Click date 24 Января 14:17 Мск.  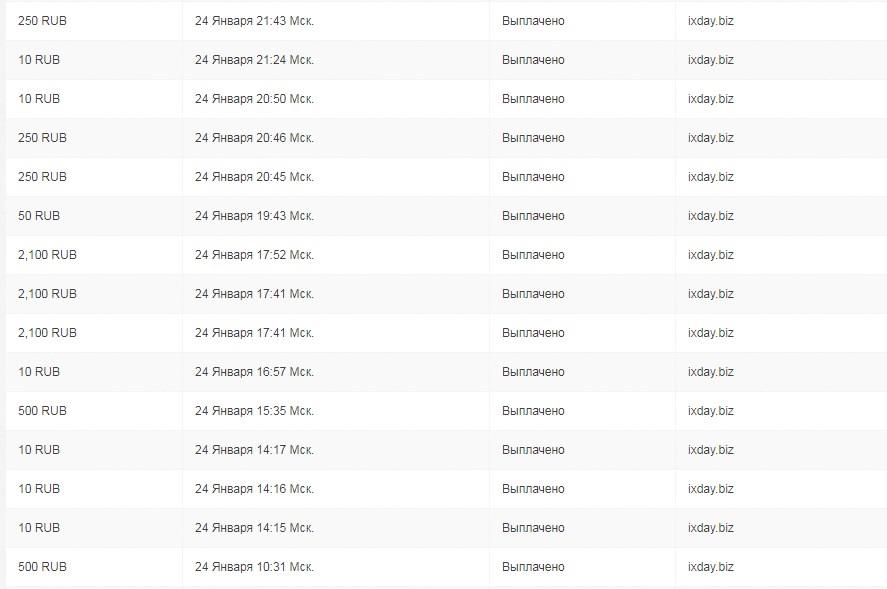254,450
